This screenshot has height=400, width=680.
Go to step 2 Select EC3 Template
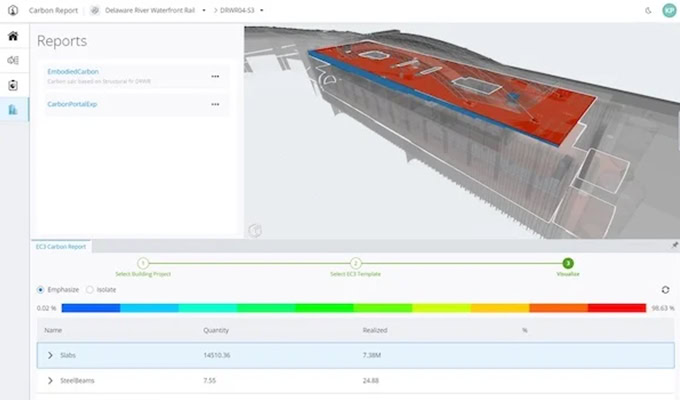coord(356,263)
